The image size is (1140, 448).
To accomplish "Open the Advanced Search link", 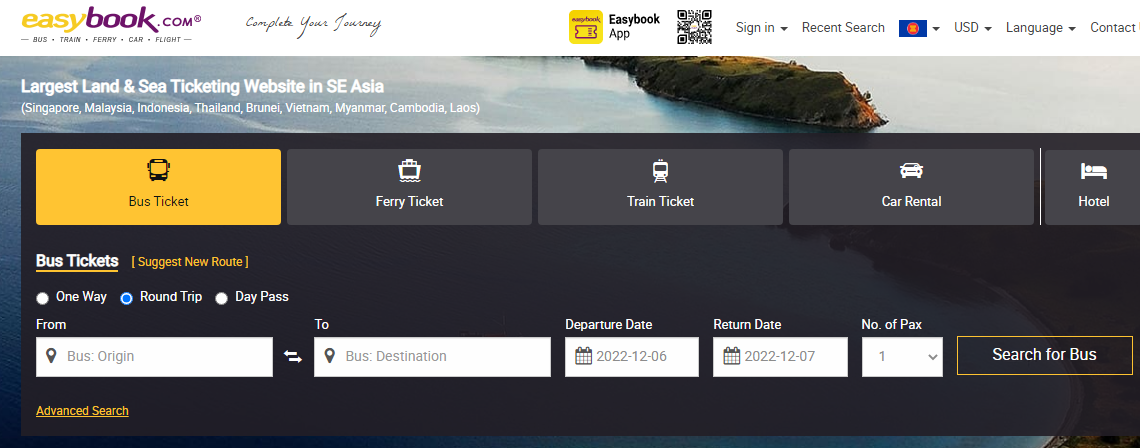I will pyautogui.click(x=82, y=411).
